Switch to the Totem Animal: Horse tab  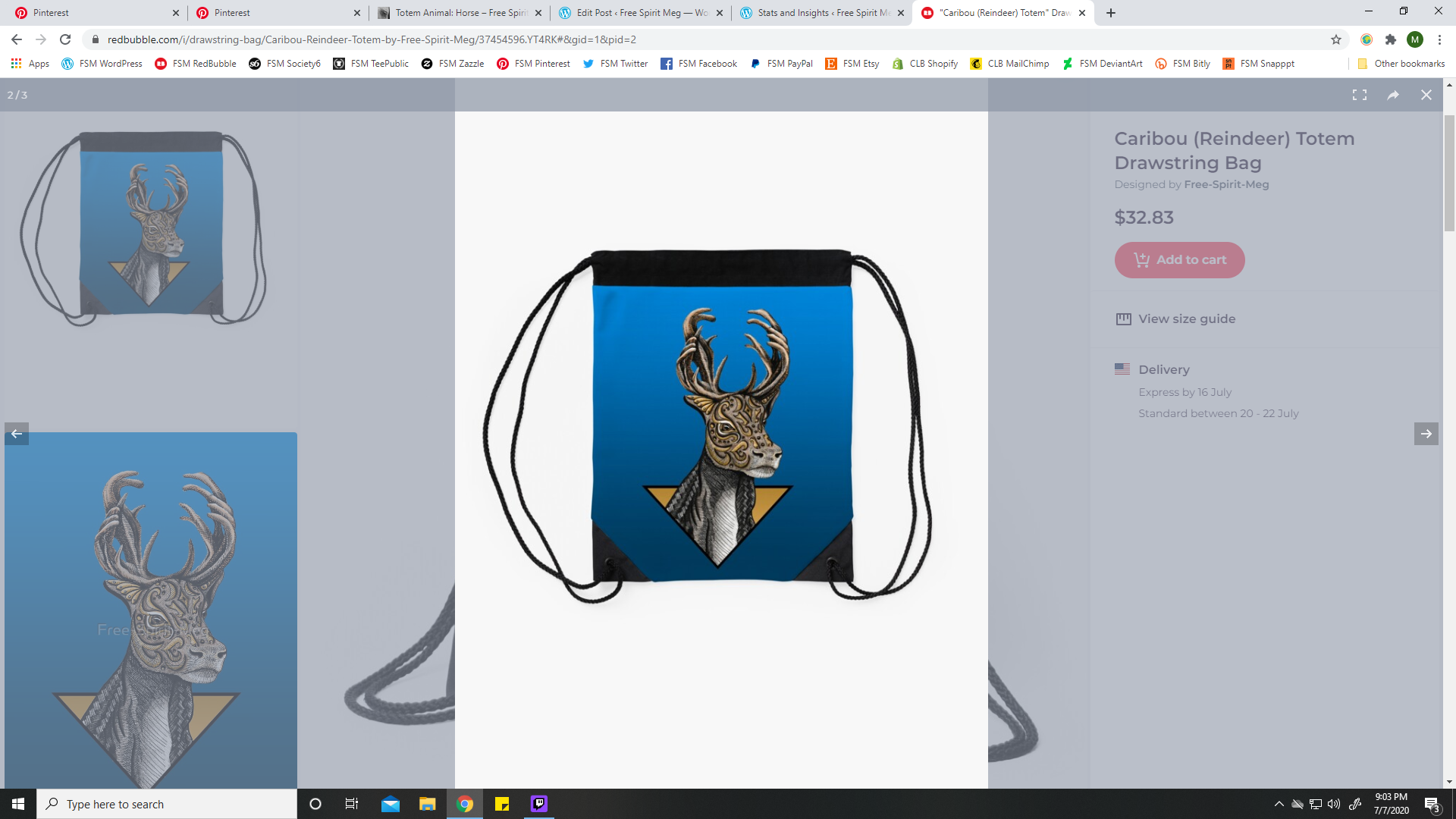click(x=459, y=13)
